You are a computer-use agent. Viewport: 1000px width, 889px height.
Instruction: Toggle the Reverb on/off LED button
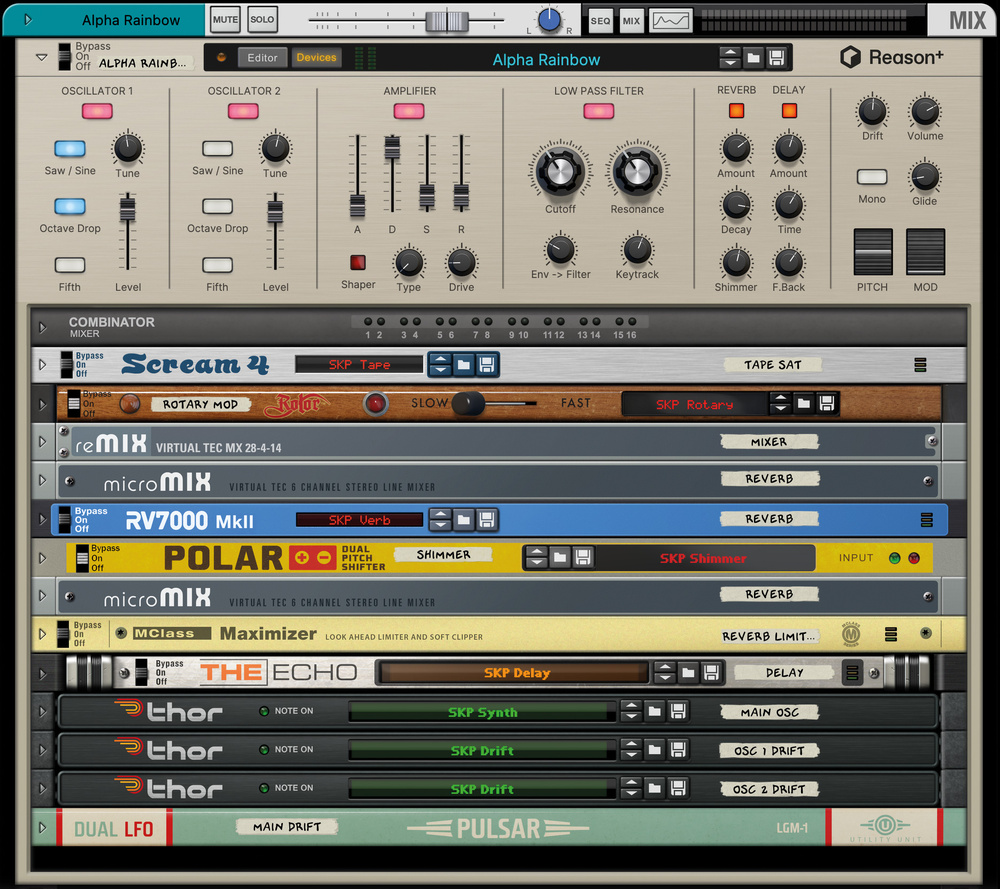coord(736,111)
